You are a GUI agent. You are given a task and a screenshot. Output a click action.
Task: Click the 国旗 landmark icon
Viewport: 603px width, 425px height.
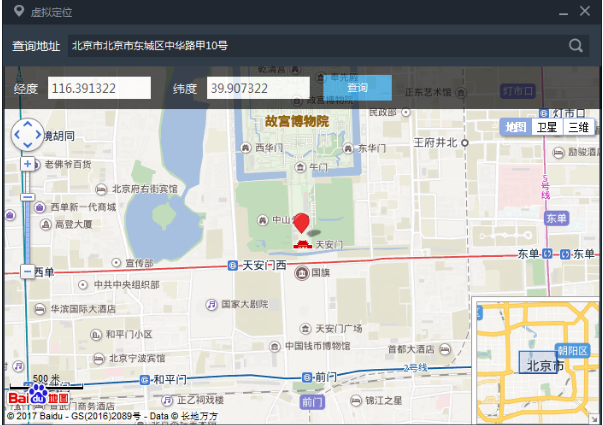click(302, 273)
